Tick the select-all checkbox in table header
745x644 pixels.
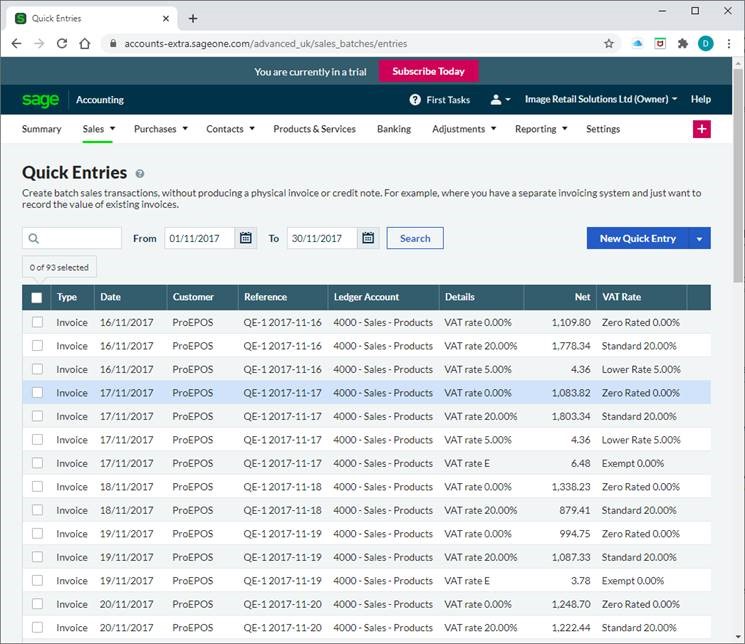(37, 297)
